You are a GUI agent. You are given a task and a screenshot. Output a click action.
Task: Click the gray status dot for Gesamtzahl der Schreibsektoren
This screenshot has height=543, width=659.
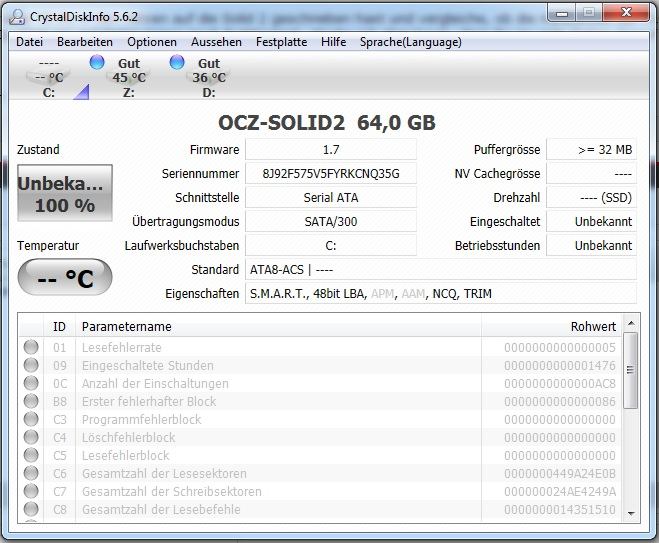(31, 491)
